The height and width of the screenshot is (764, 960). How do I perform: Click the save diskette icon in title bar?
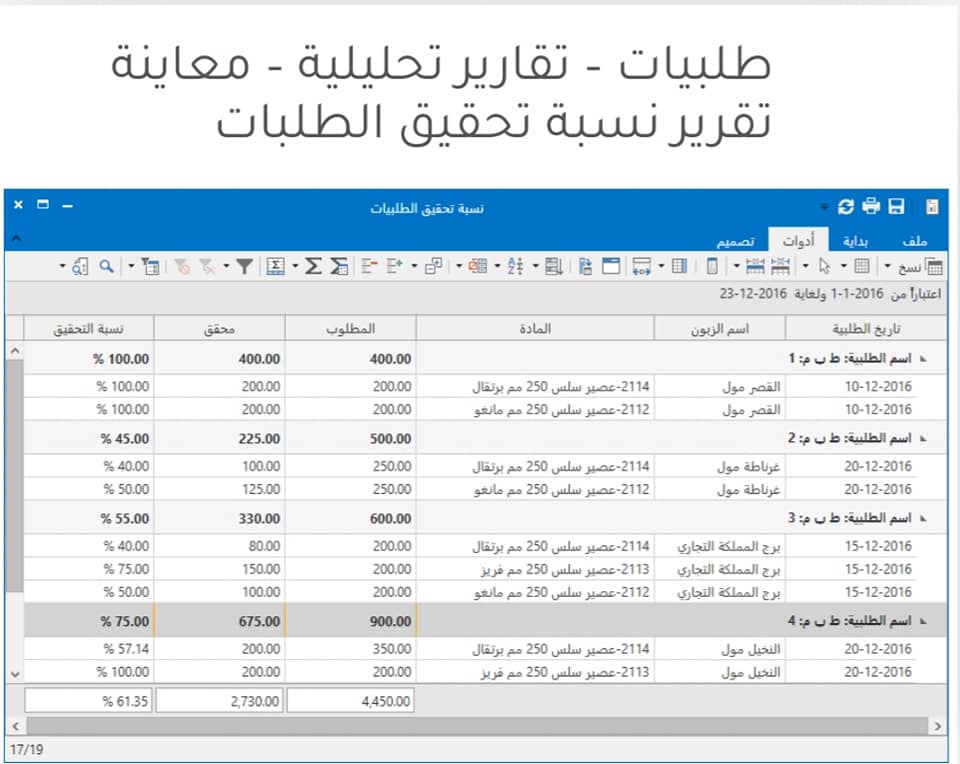[896, 206]
